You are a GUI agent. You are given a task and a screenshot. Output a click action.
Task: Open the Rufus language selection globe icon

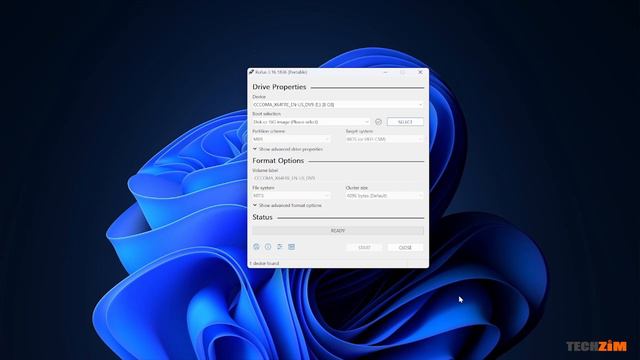pos(256,247)
